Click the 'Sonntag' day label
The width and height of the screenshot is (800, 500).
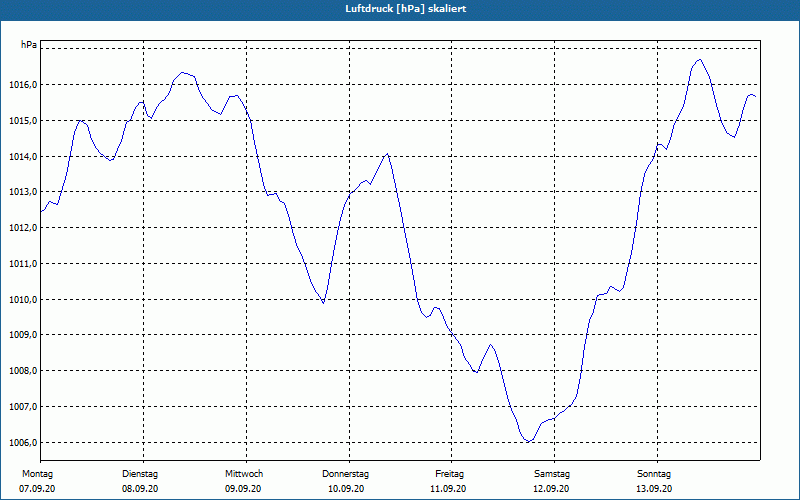click(x=654, y=474)
